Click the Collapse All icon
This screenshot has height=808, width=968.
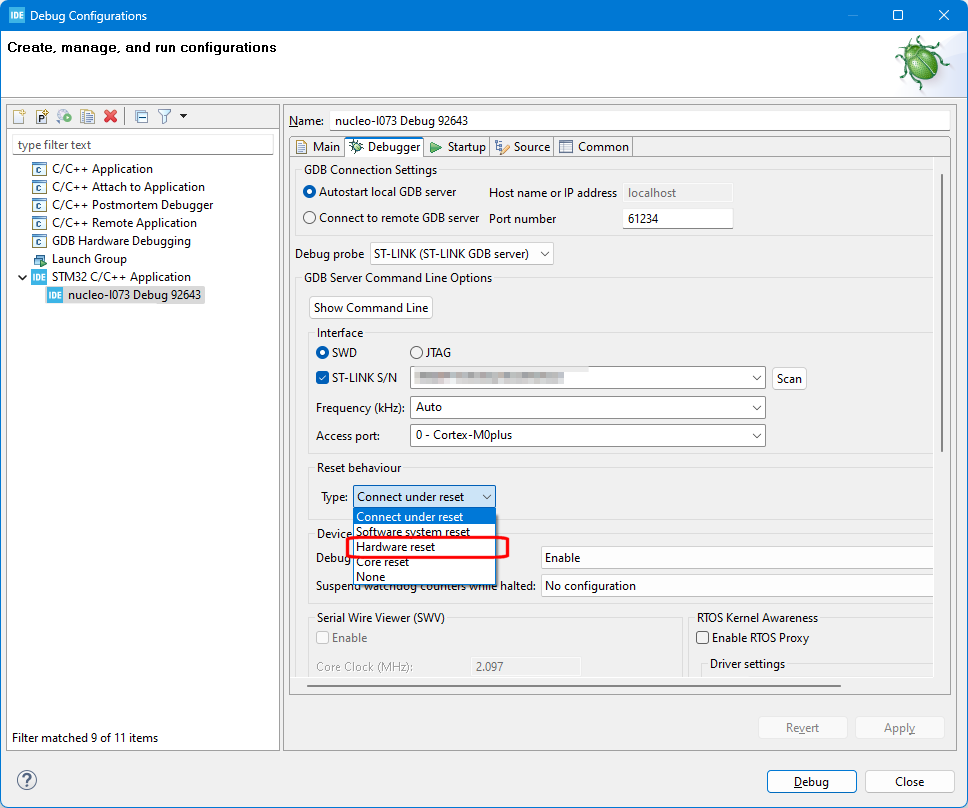click(141, 116)
